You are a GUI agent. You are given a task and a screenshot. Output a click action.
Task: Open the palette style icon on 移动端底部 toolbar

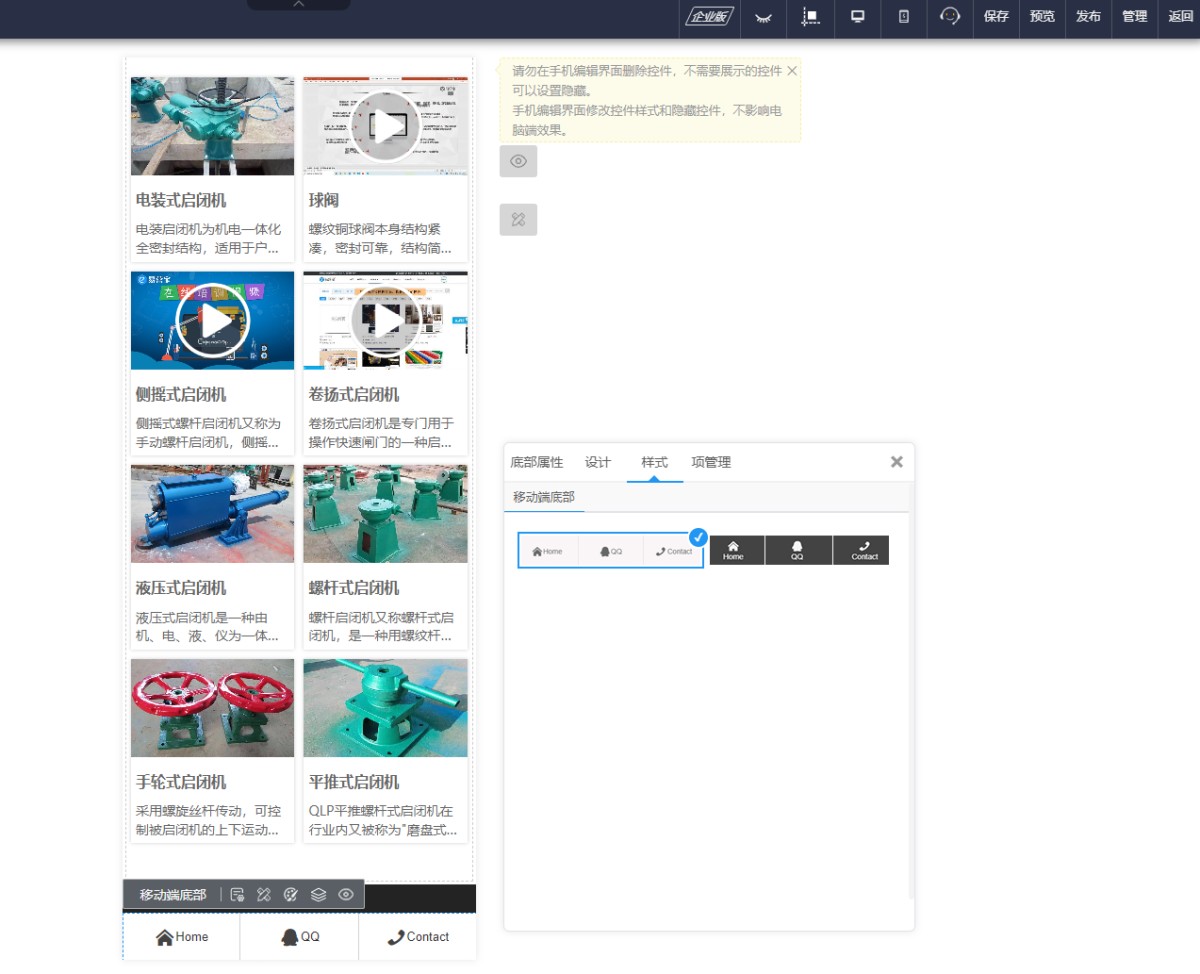coord(291,895)
